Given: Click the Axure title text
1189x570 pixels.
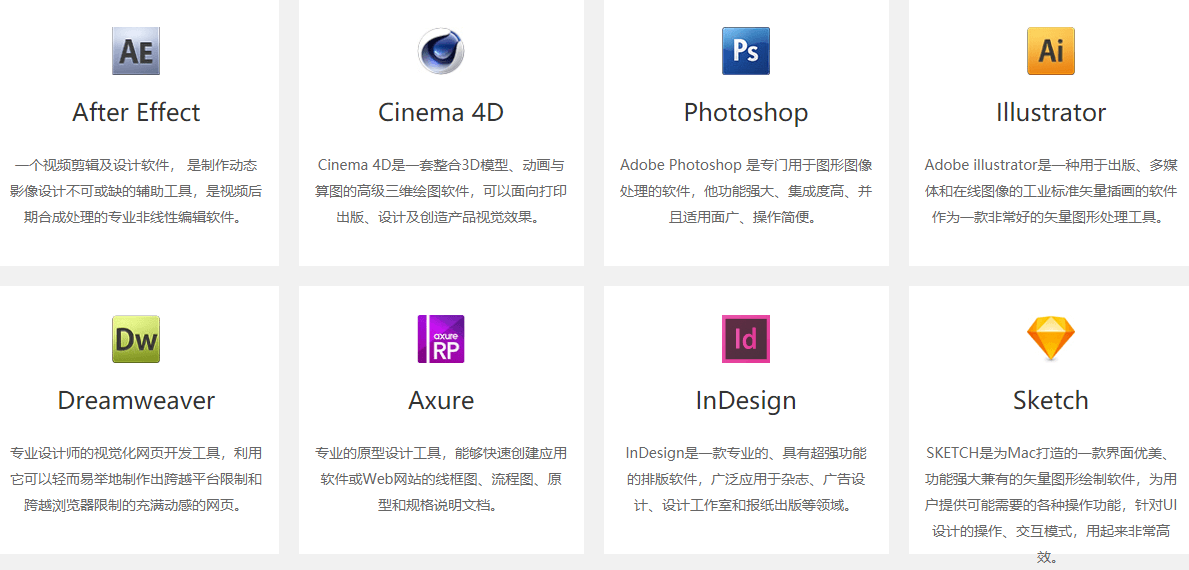Looking at the screenshot, I should (x=441, y=401).
